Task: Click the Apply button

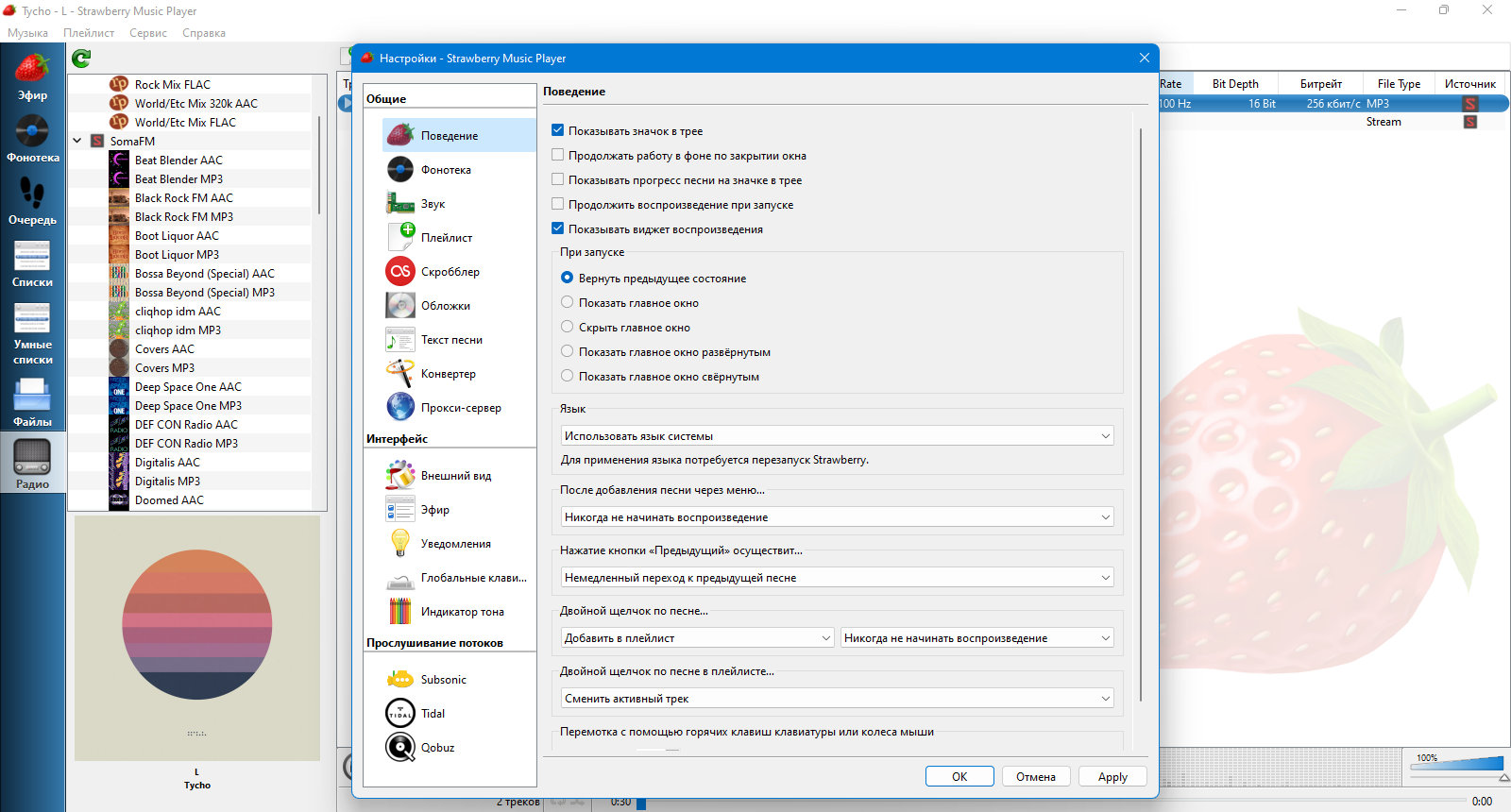Action: (x=1112, y=776)
